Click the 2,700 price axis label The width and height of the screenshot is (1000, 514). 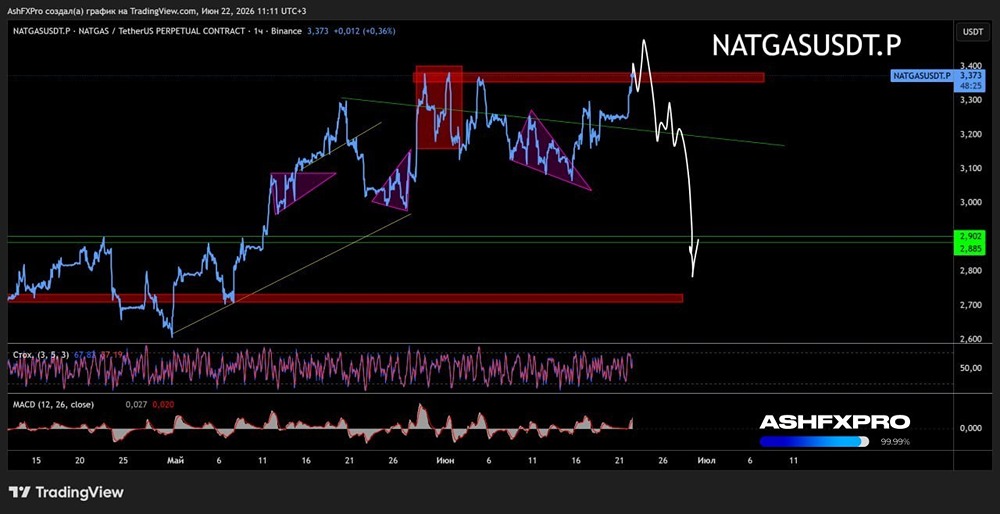pyautogui.click(x=969, y=305)
